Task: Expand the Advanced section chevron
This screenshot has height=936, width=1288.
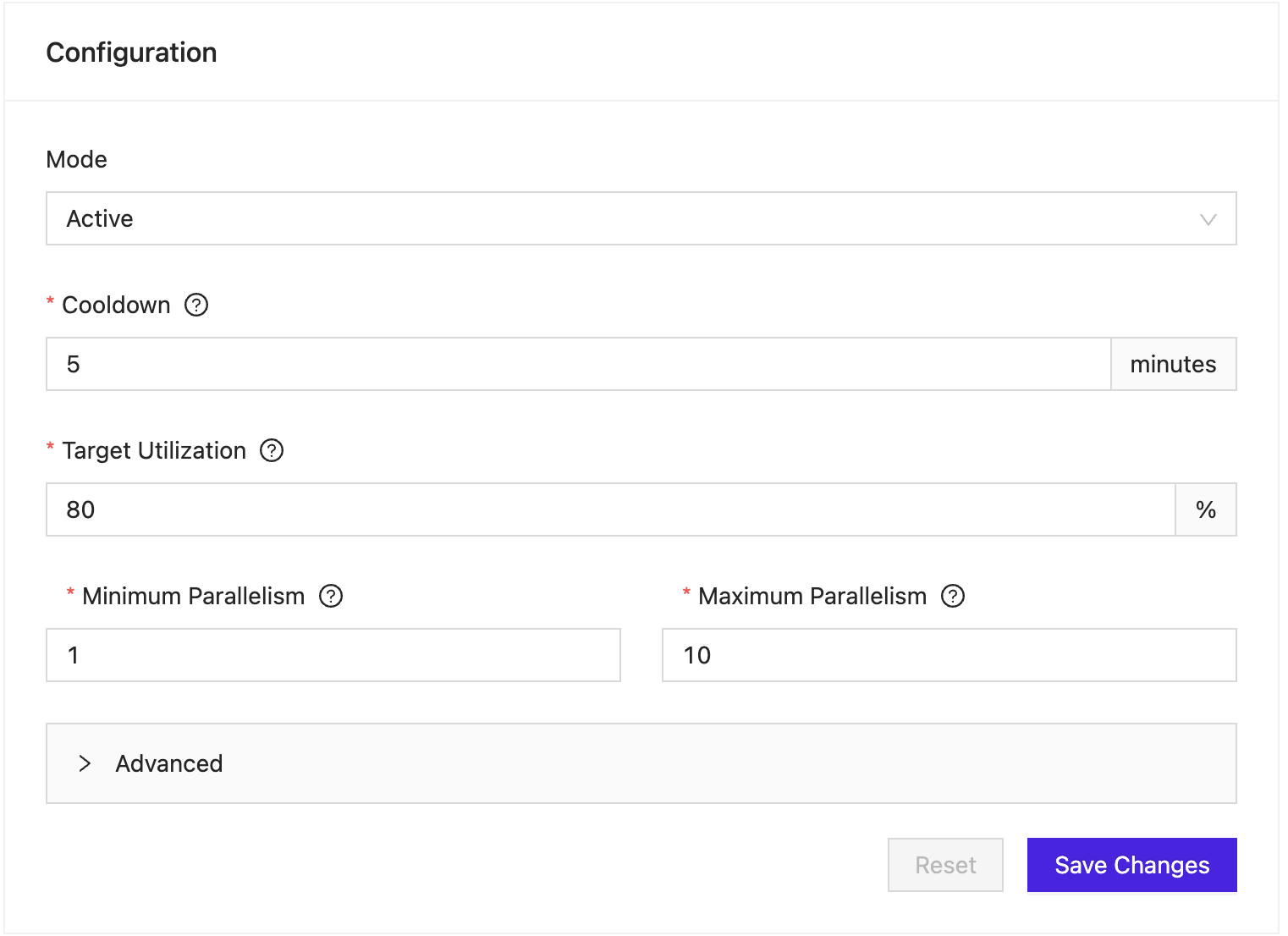Action: pos(85,763)
